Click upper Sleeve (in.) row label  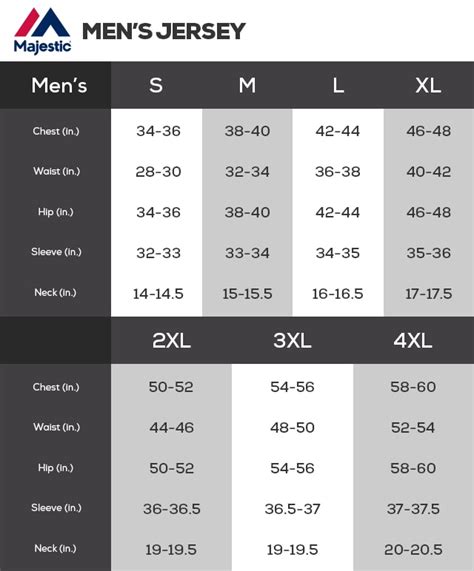56,252
